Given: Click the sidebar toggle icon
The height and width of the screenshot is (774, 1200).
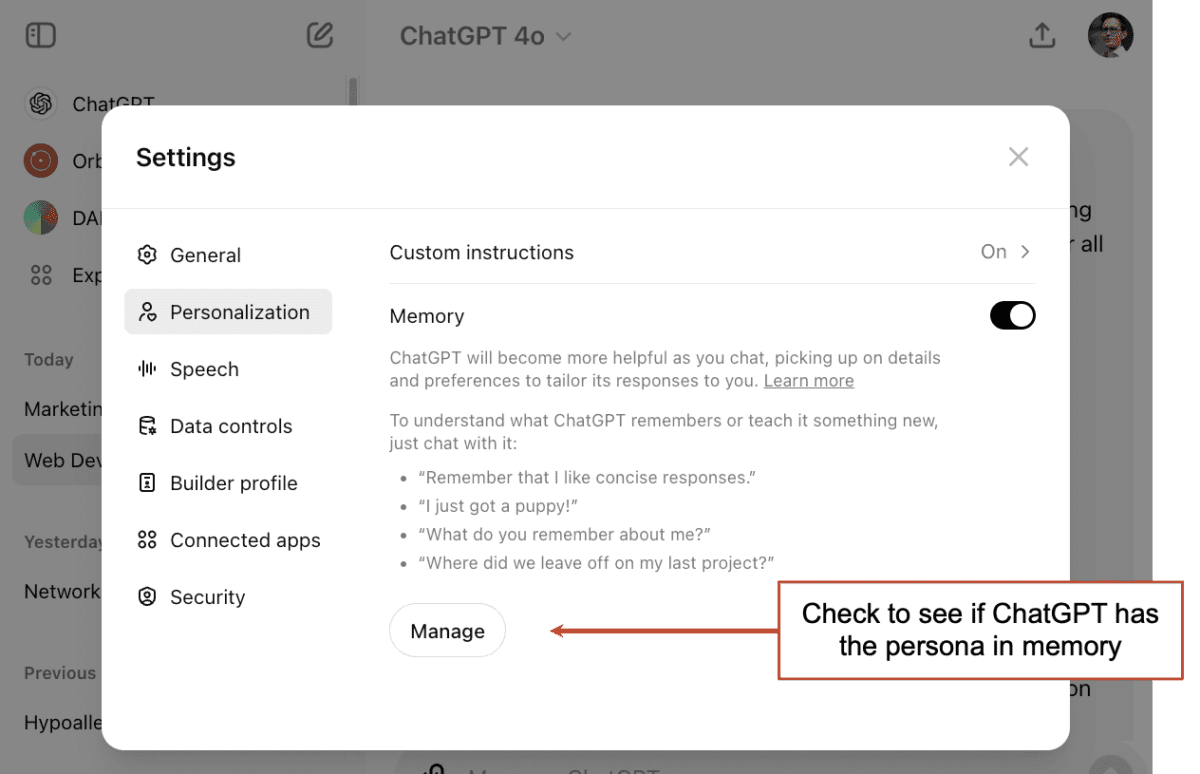Looking at the screenshot, I should [41, 36].
